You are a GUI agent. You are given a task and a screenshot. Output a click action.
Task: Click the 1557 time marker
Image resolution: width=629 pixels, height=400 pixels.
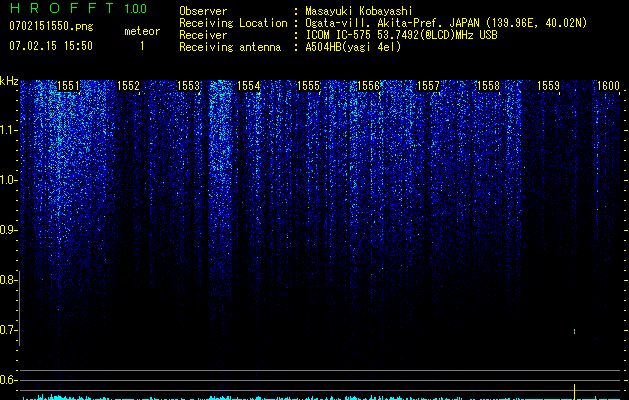[x=428, y=86]
